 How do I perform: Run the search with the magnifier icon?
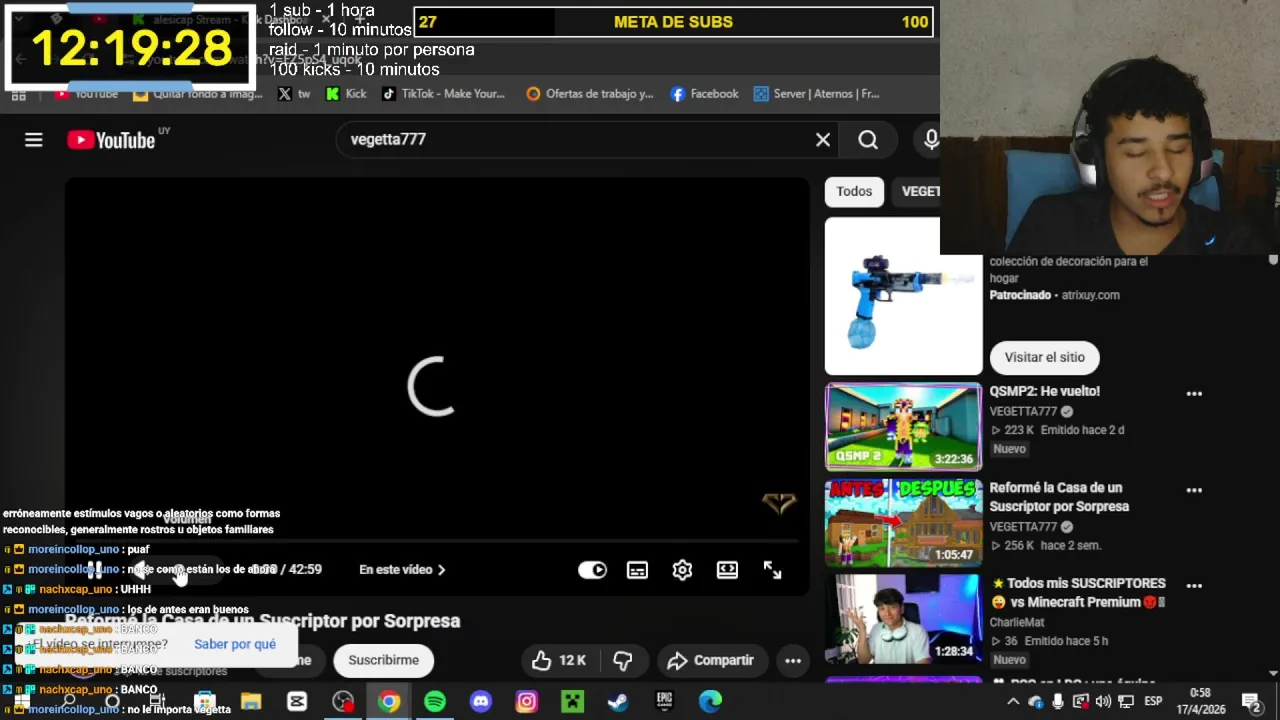pyautogui.click(x=868, y=140)
